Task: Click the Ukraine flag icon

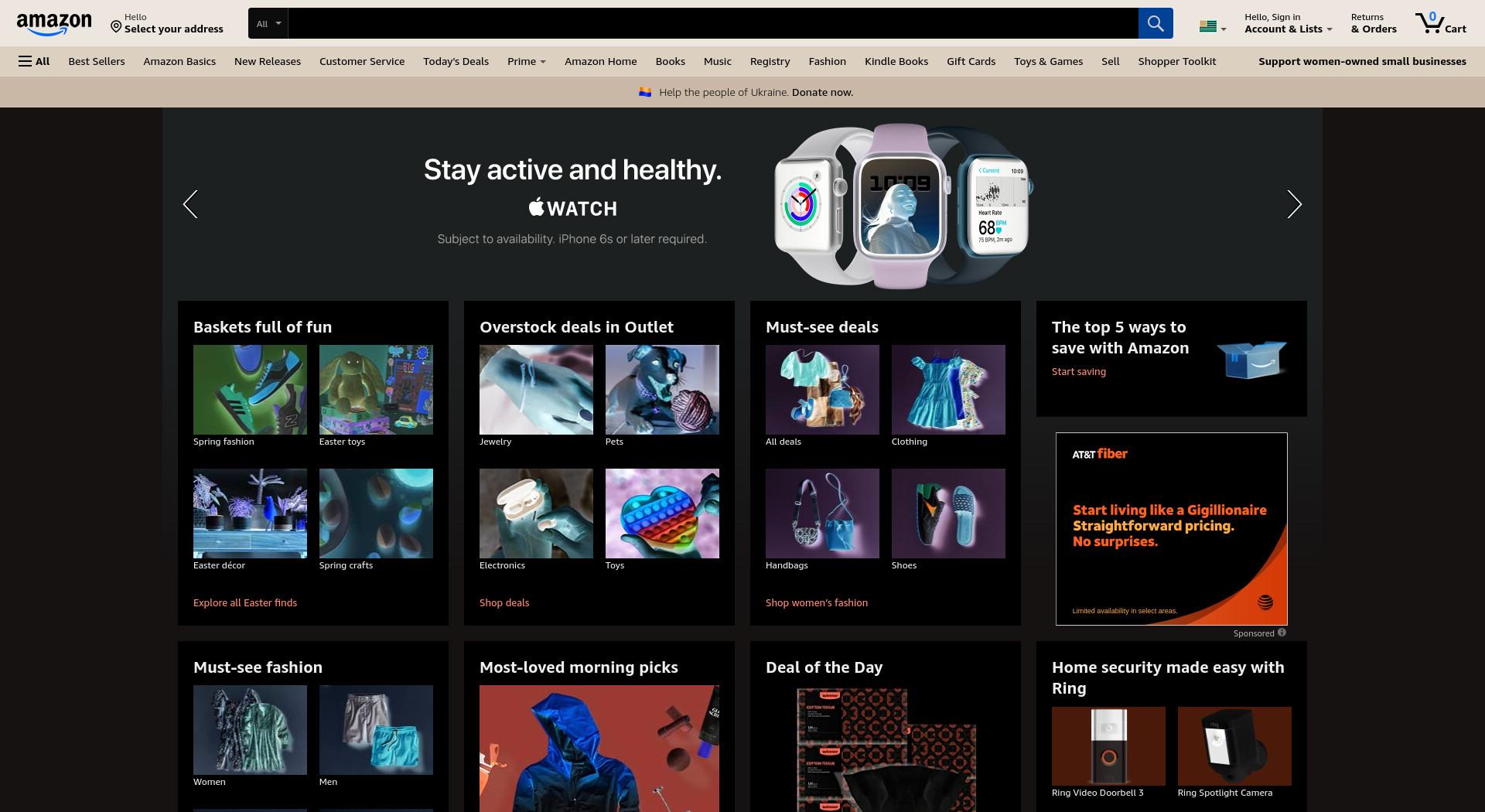Action: [645, 92]
